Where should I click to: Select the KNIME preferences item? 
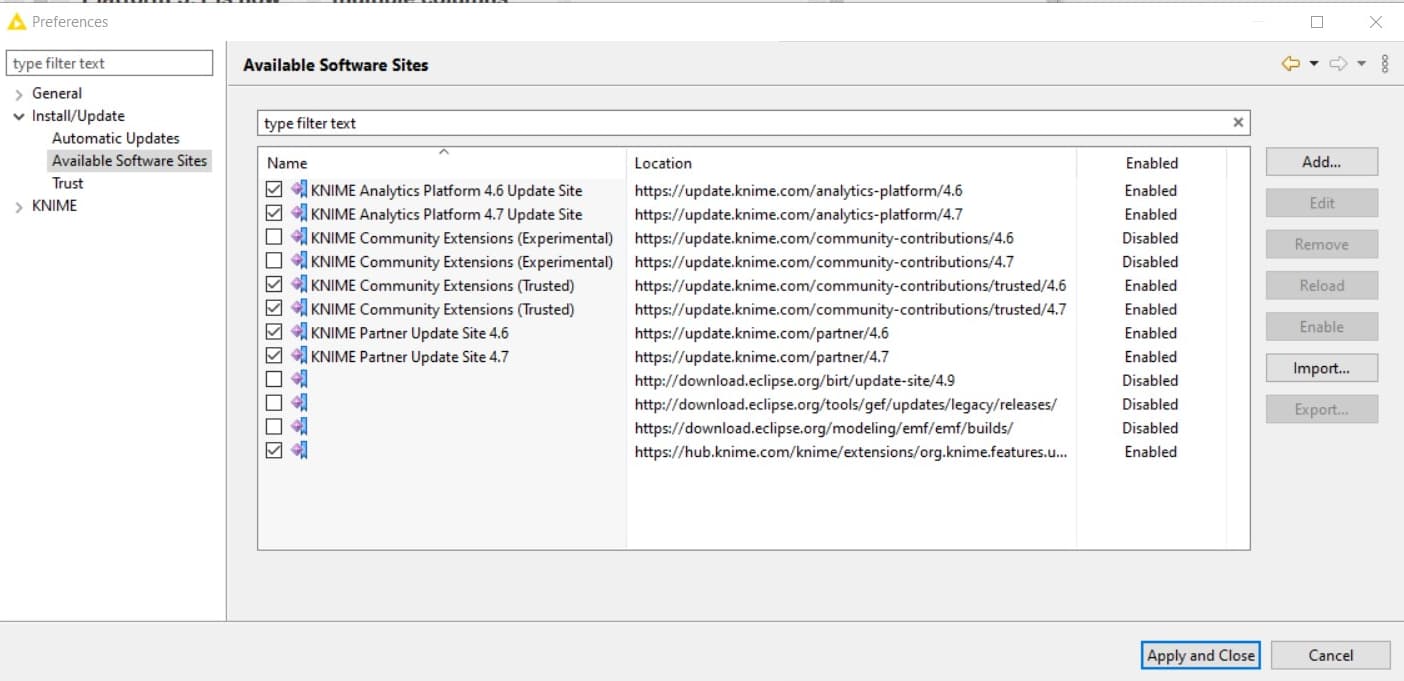click(x=54, y=206)
